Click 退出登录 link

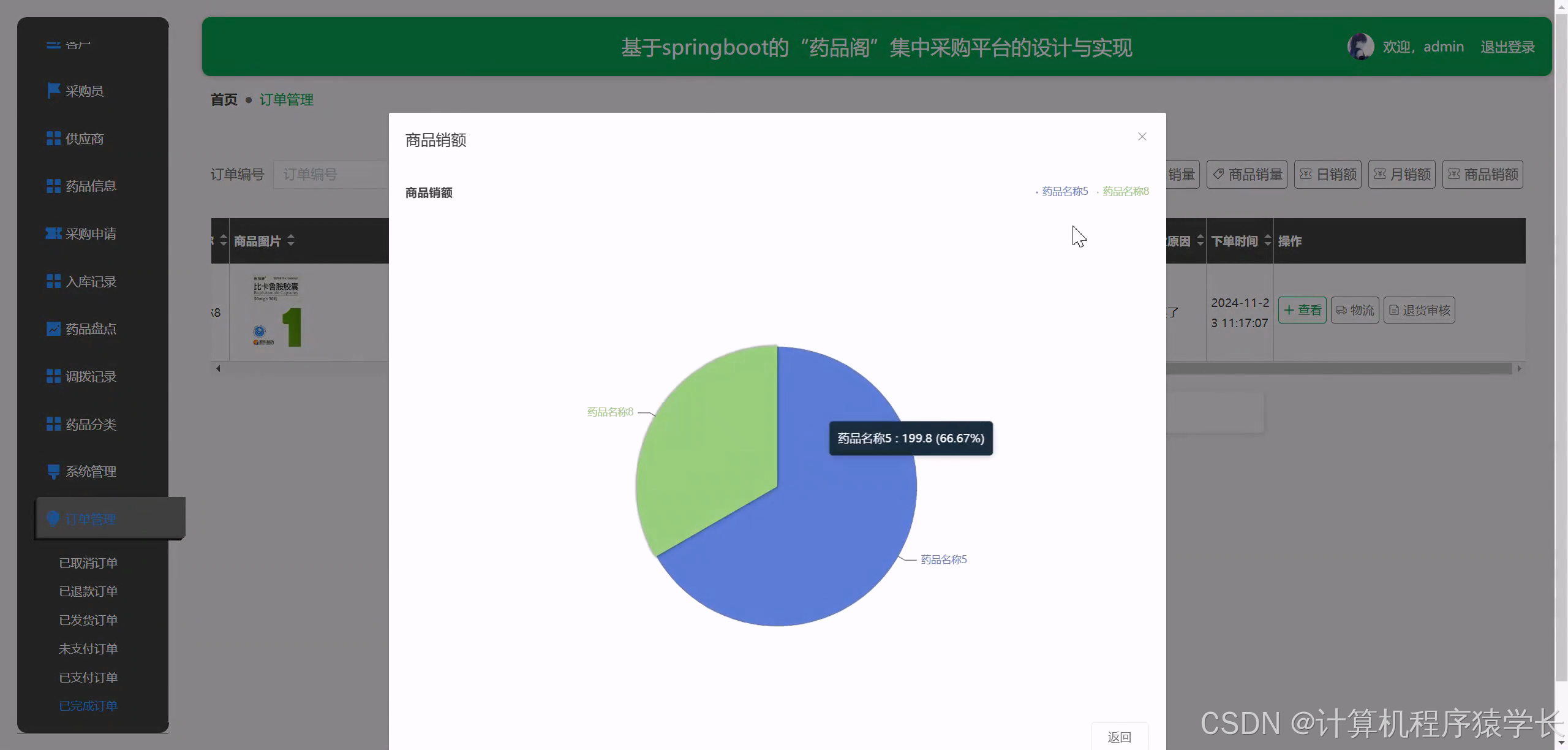(x=1507, y=47)
